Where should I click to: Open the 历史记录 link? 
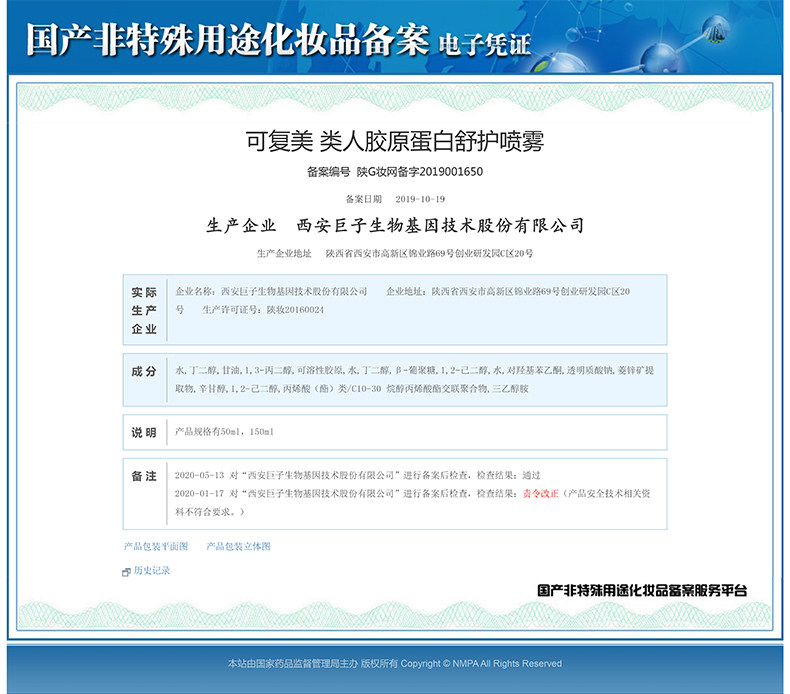pyautogui.click(x=152, y=571)
